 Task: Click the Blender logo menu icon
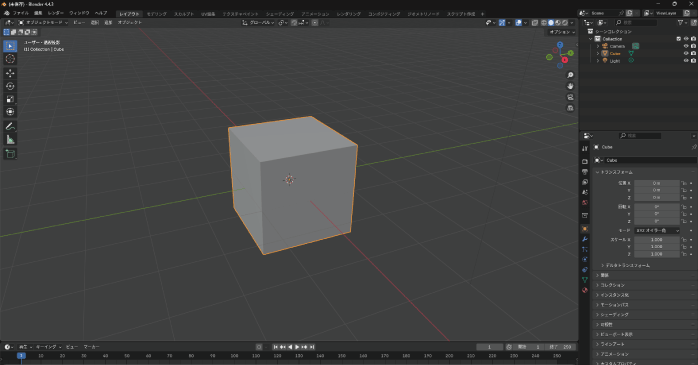[7, 13]
